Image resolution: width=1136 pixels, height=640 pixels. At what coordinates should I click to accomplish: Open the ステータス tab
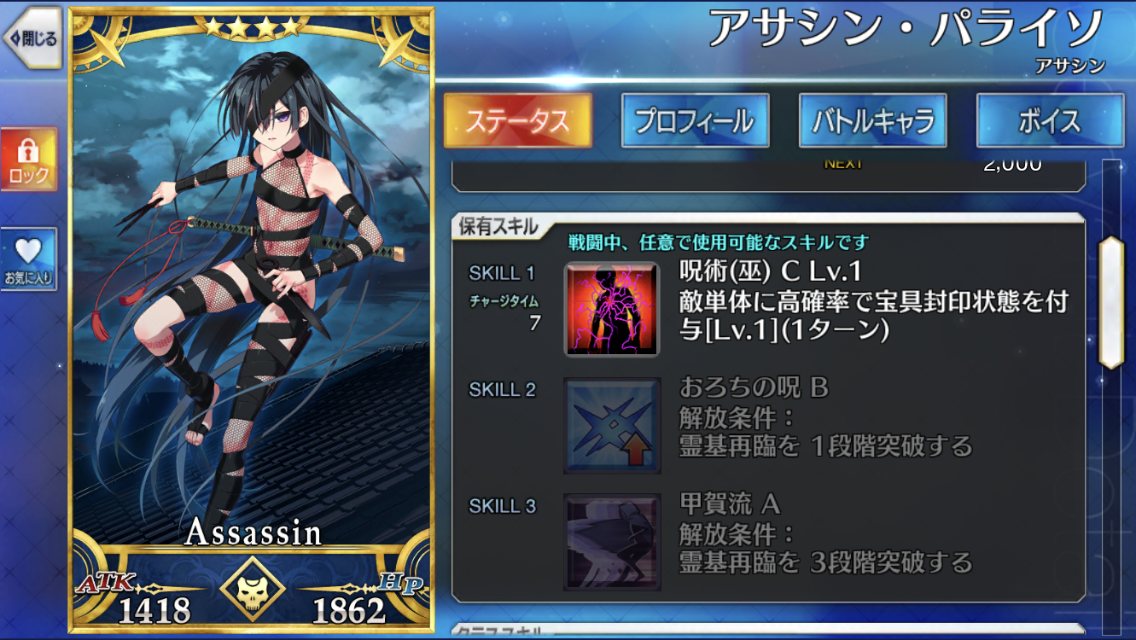pyautogui.click(x=518, y=120)
